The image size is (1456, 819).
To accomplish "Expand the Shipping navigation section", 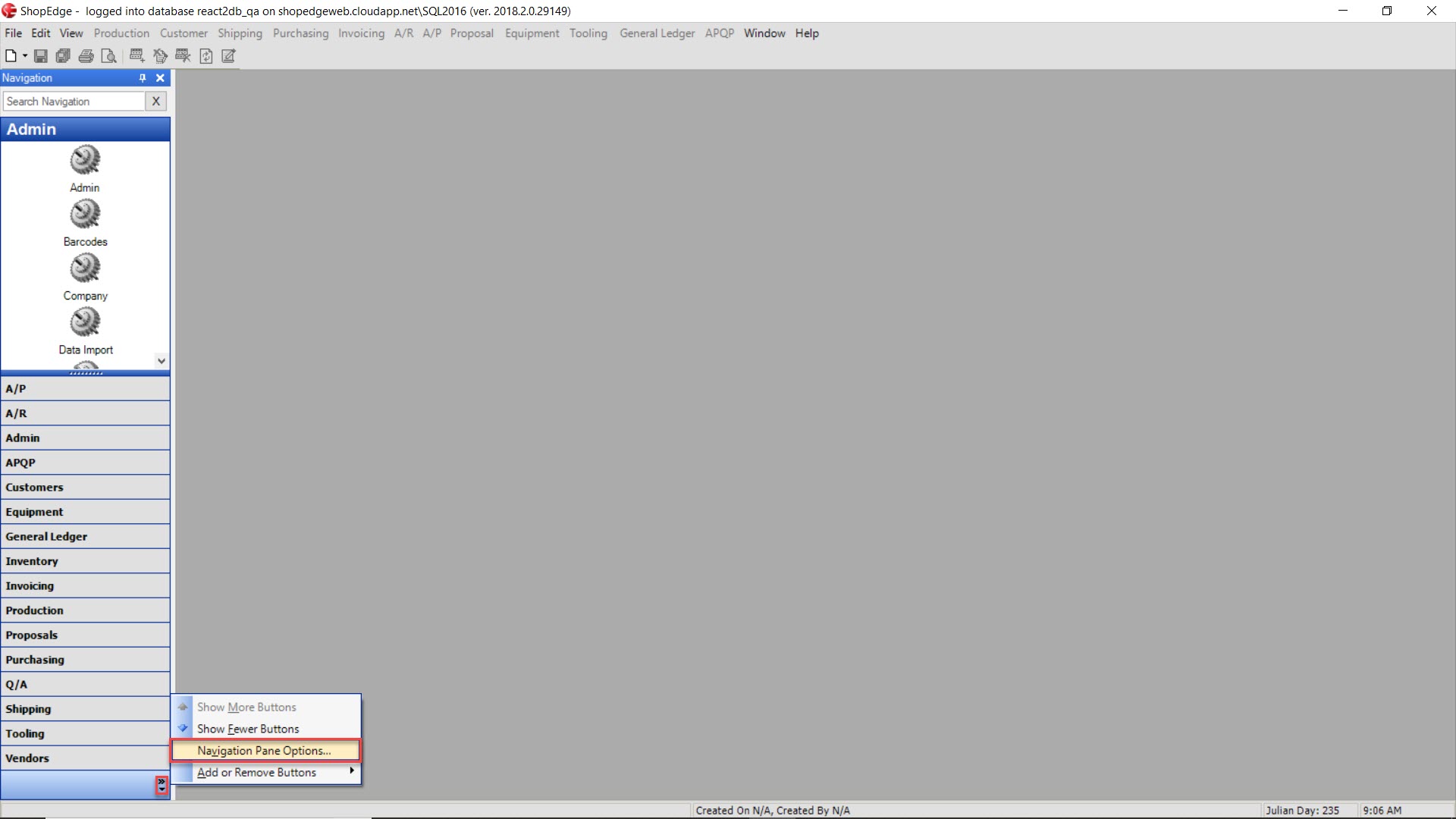I will [x=84, y=708].
